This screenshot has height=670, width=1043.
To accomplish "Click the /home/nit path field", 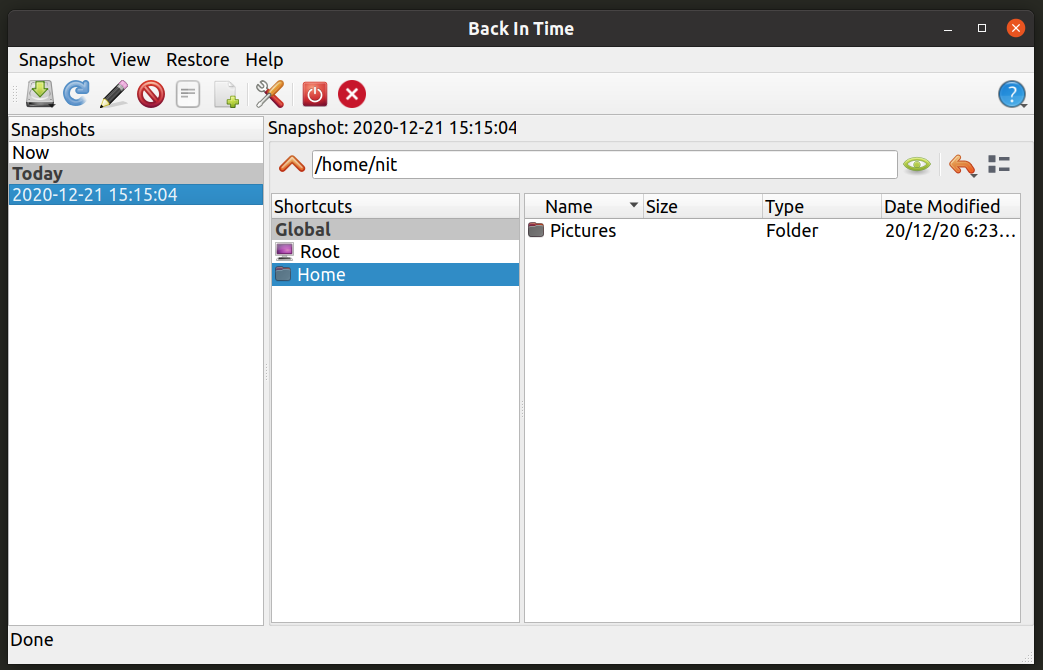I will tap(605, 164).
